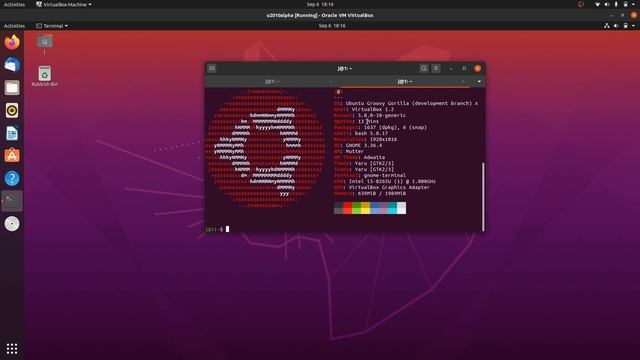Open the Terminal app menu in guest bar
The height and width of the screenshot is (360, 640).
[52, 26]
